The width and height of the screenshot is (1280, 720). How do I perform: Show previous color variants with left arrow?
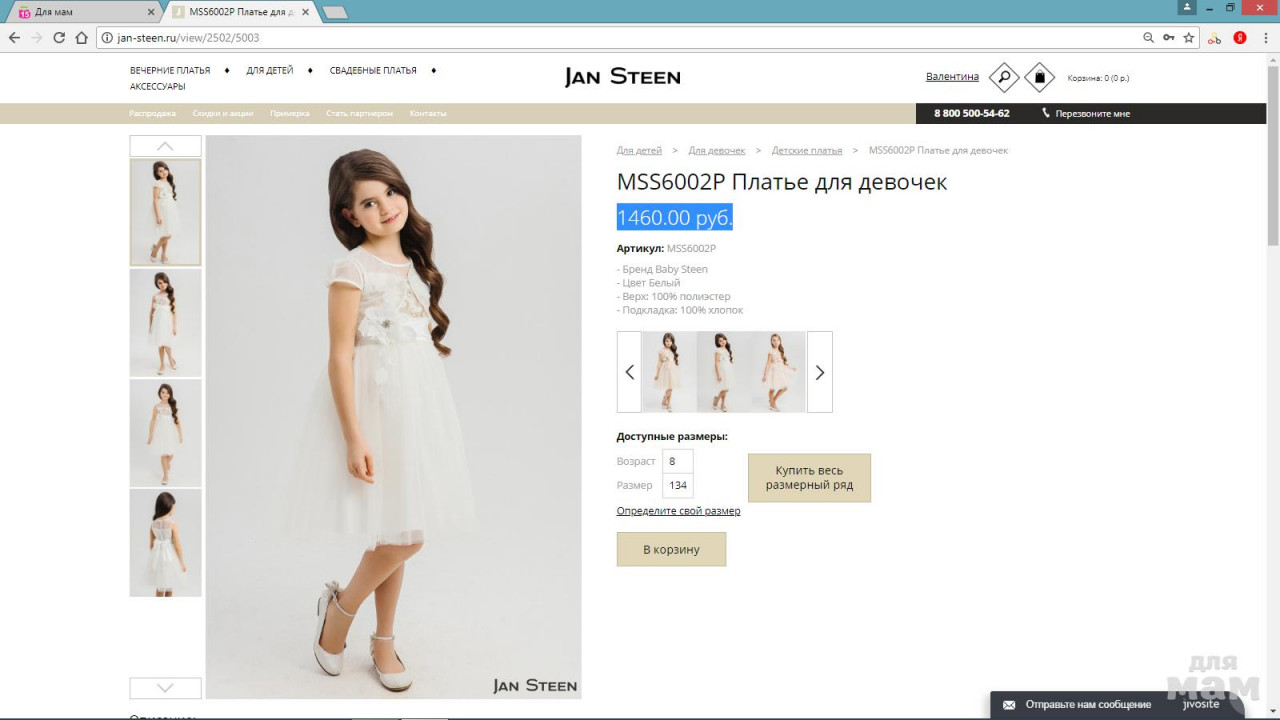point(629,372)
